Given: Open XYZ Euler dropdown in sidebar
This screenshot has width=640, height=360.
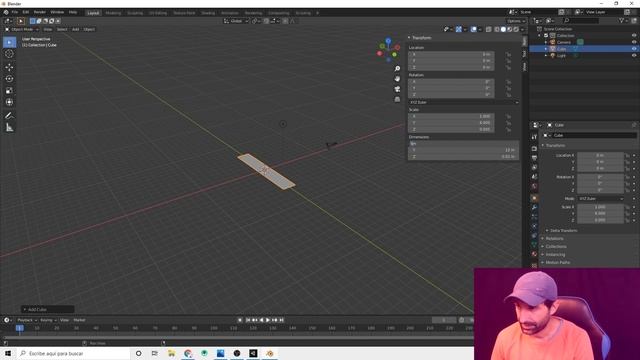Looking at the screenshot, I should [x=464, y=102].
